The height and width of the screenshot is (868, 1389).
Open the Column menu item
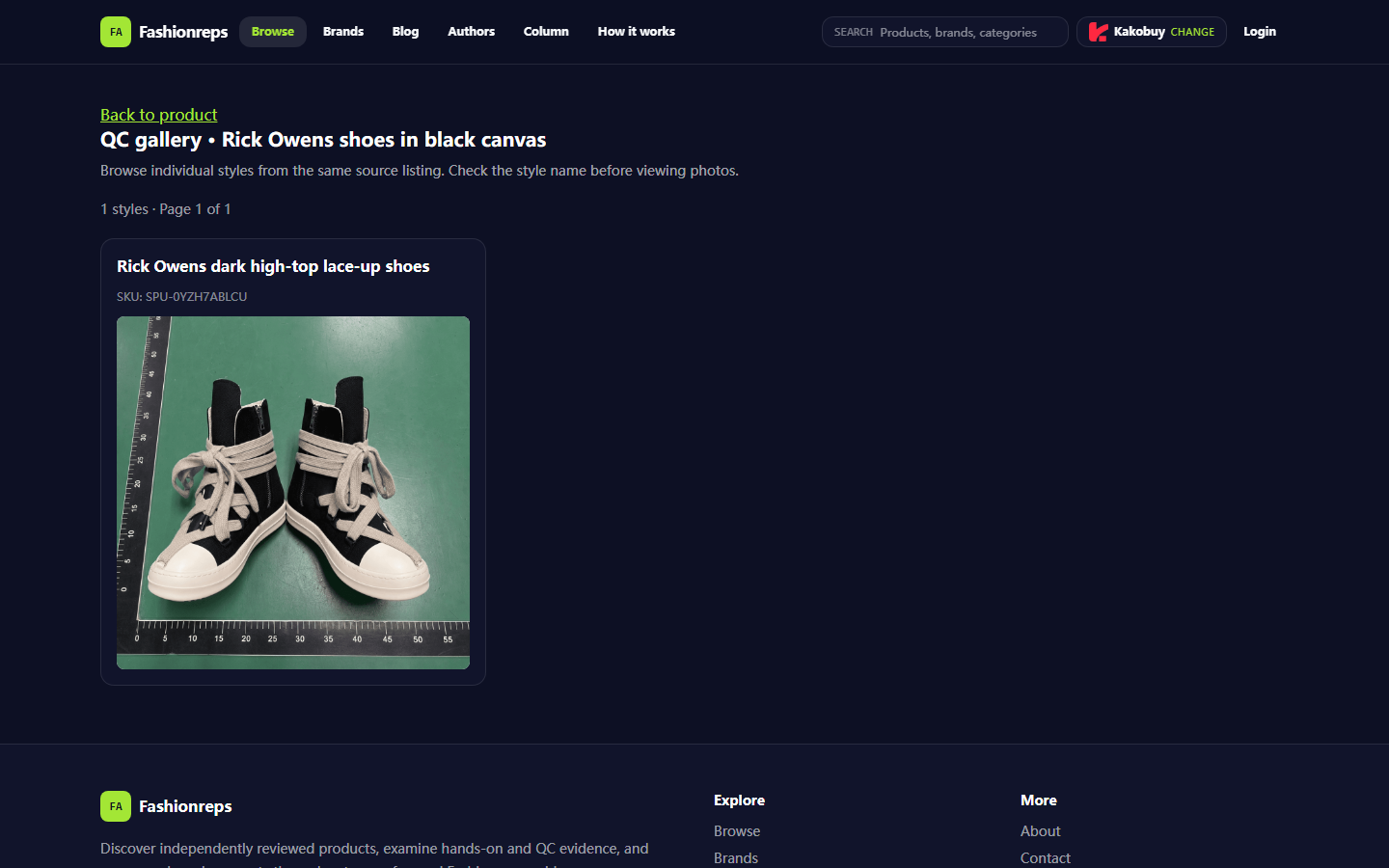point(546,32)
